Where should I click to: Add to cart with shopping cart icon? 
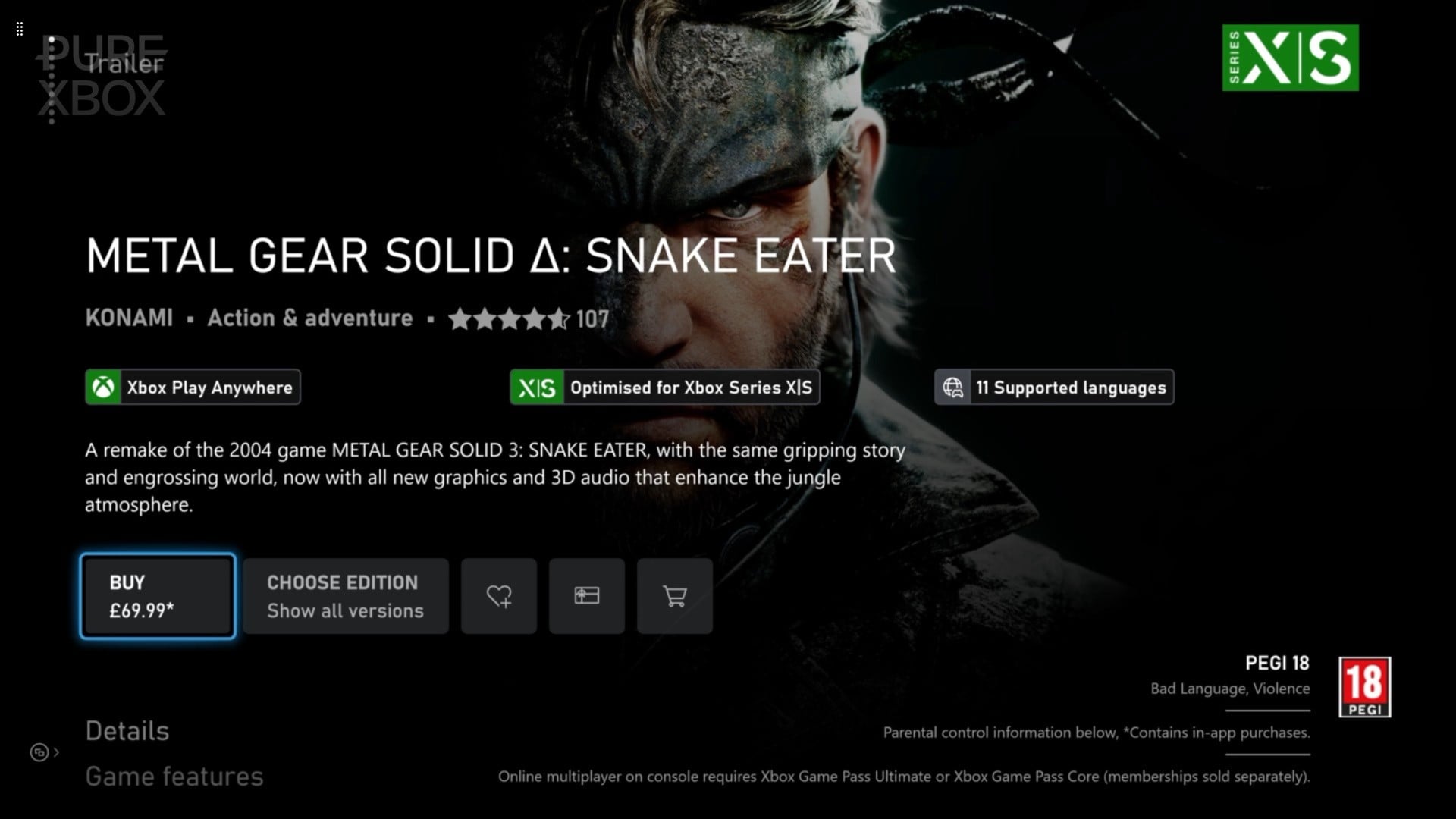[x=675, y=596]
